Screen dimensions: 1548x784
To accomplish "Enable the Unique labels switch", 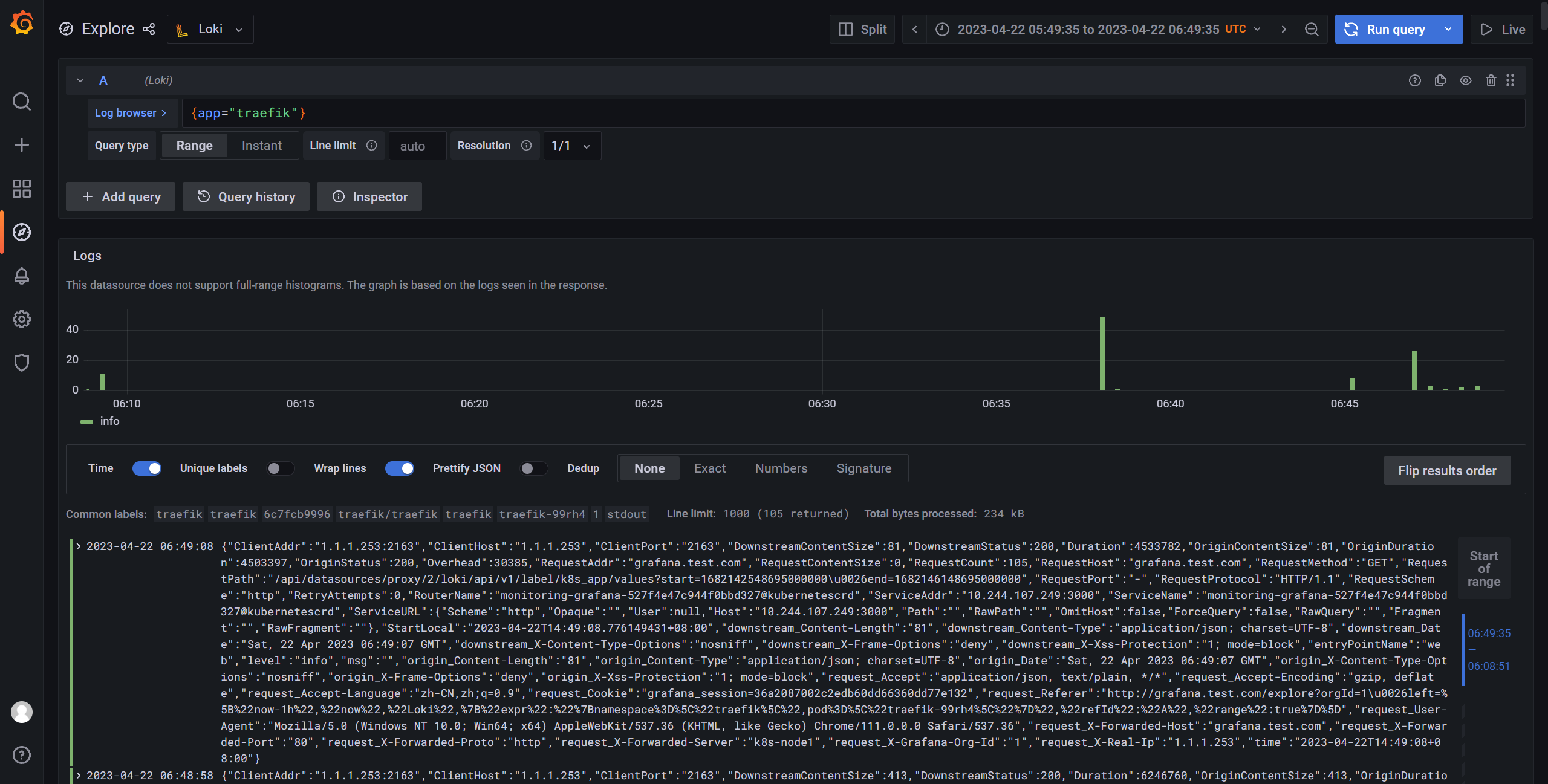I will tap(280, 468).
